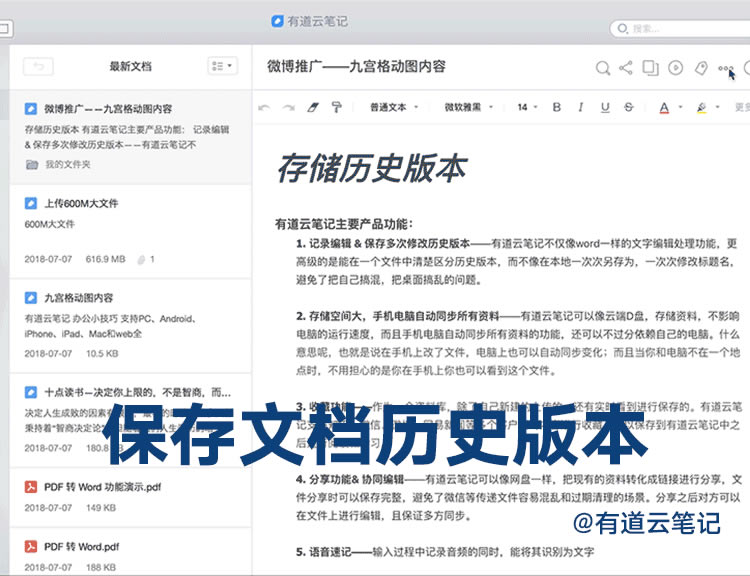This screenshot has height=576, width=750.
Task: Open the more options (three dots) menu
Action: (725, 68)
